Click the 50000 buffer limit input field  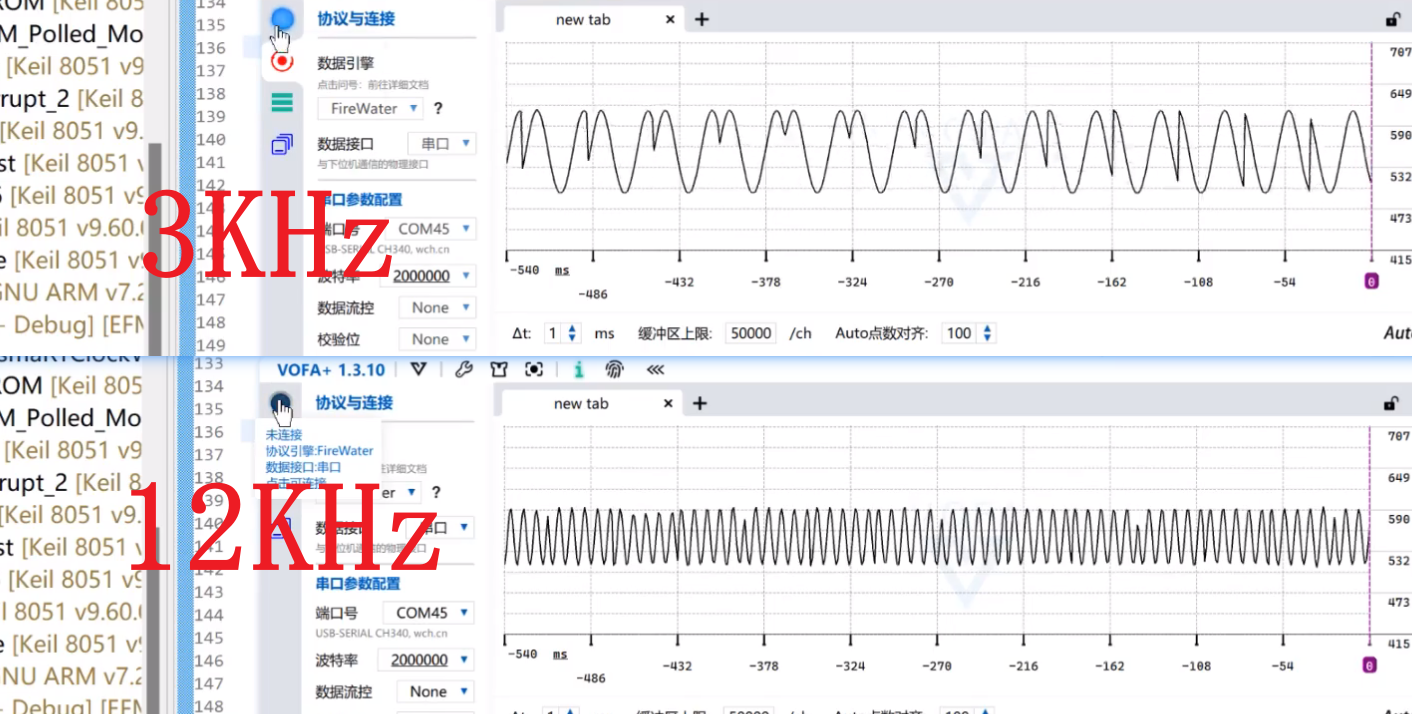[750, 333]
